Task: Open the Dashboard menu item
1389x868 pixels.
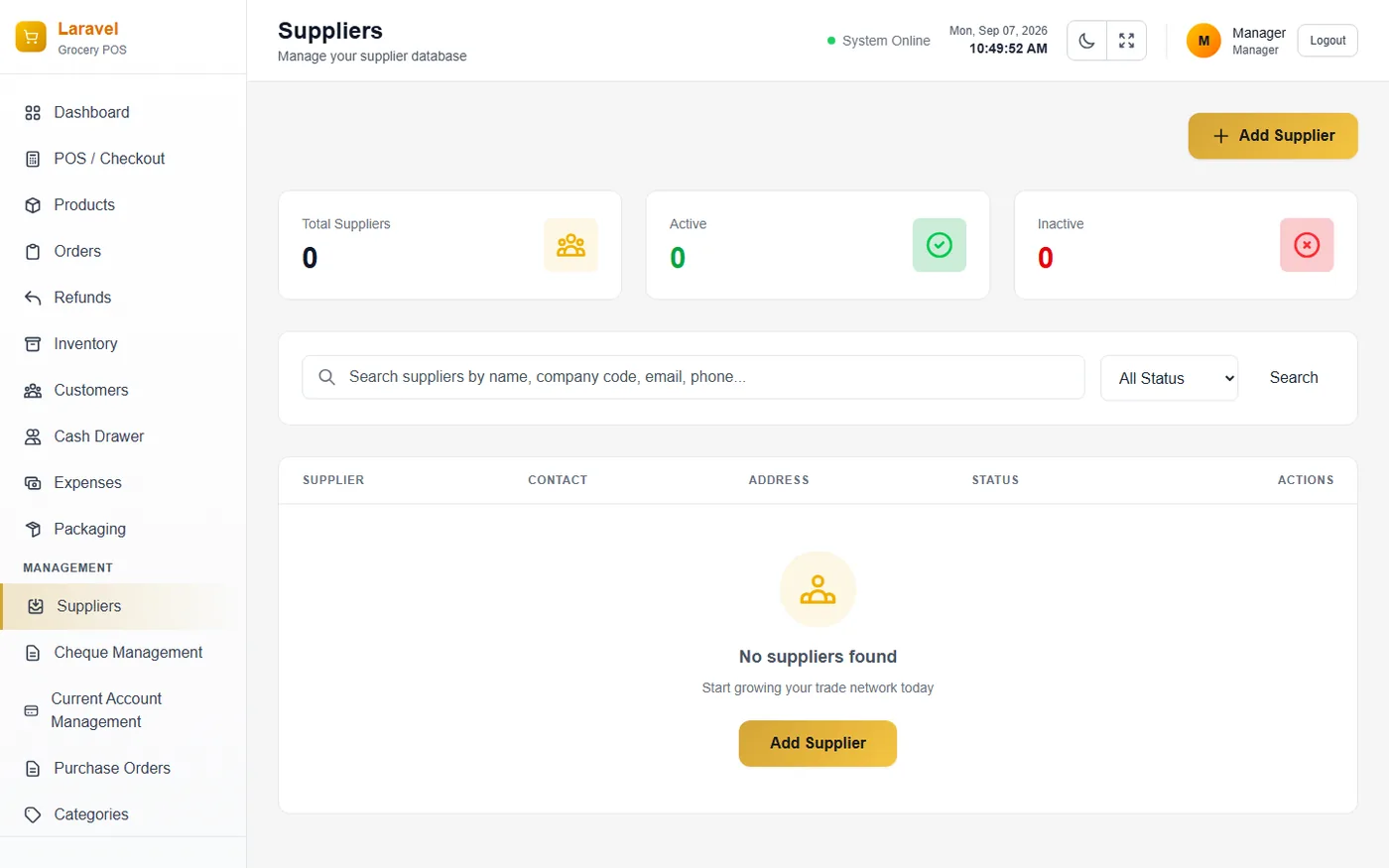Action: click(123, 113)
